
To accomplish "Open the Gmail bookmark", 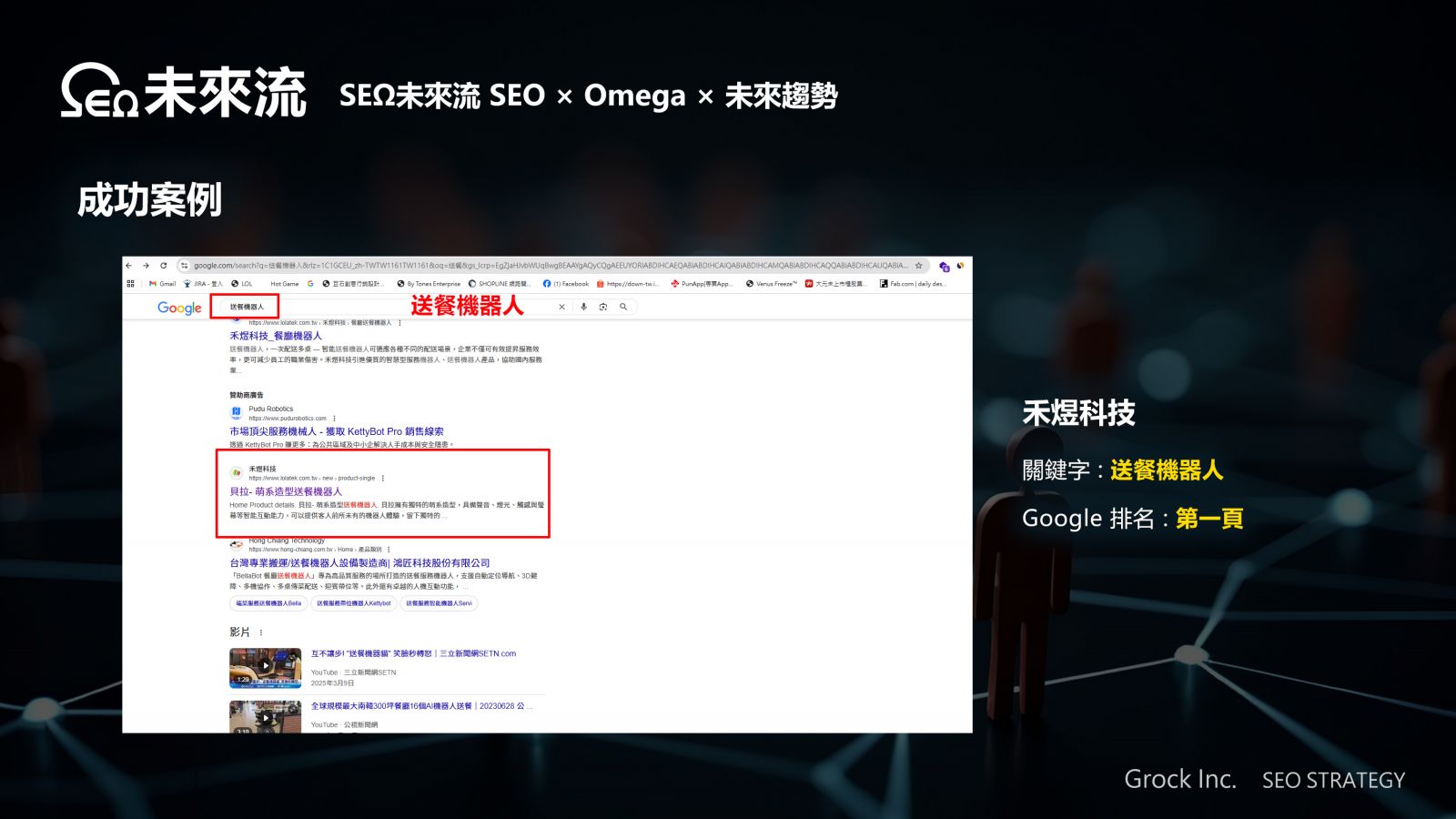I will coord(163,284).
